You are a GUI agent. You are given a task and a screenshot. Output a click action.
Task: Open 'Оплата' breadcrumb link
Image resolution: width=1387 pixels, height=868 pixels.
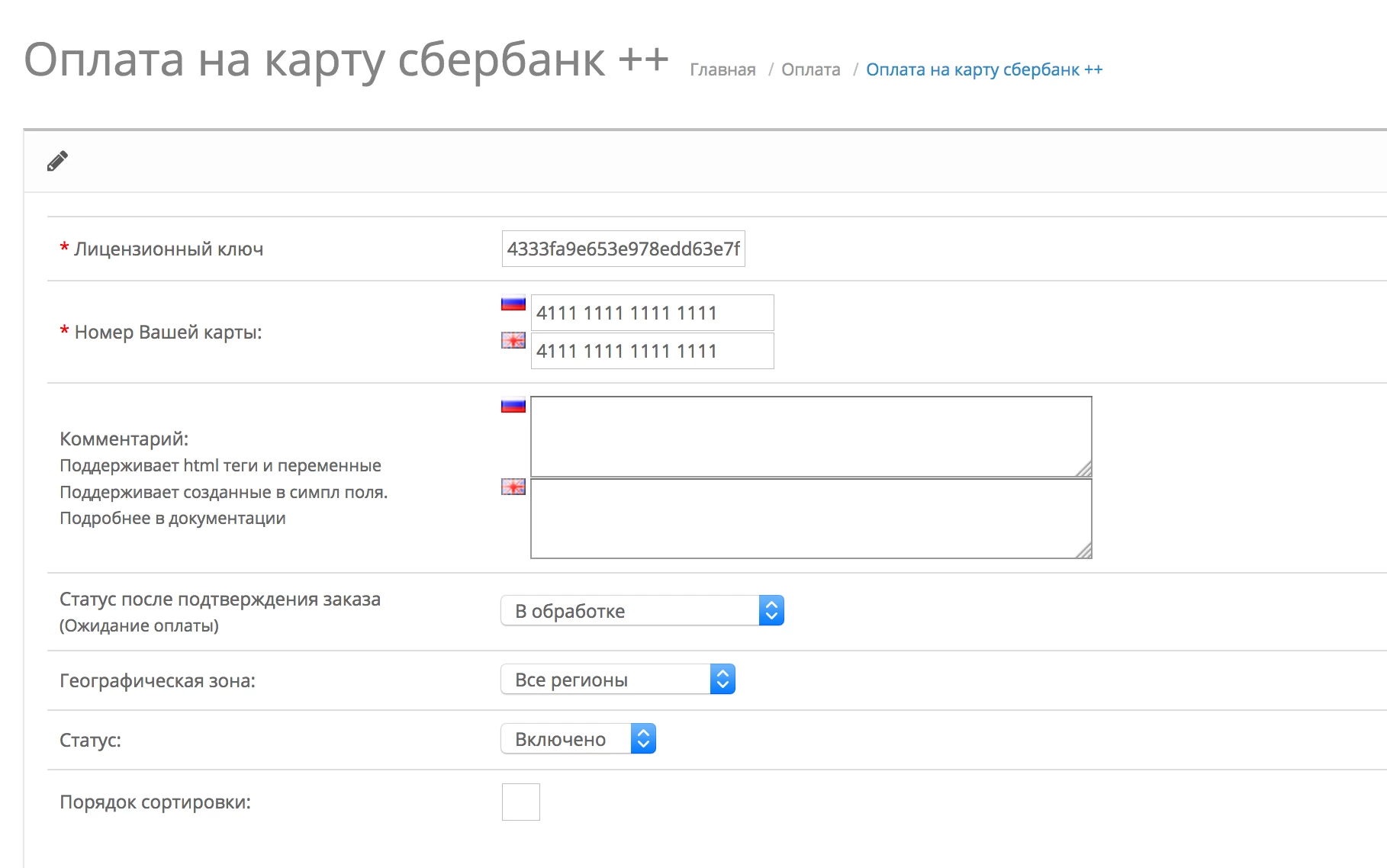tap(811, 69)
